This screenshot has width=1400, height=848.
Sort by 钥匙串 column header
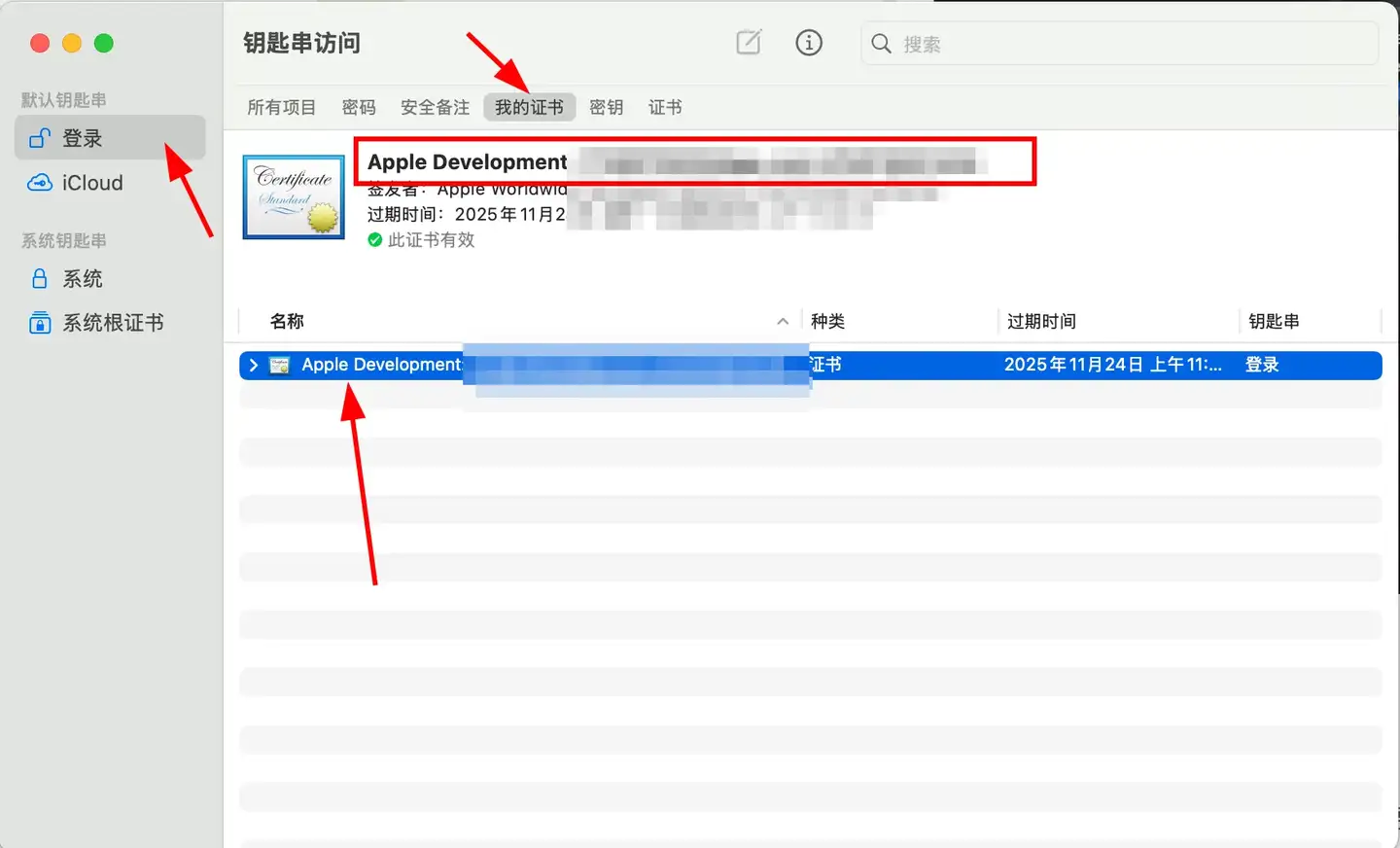(1274, 321)
